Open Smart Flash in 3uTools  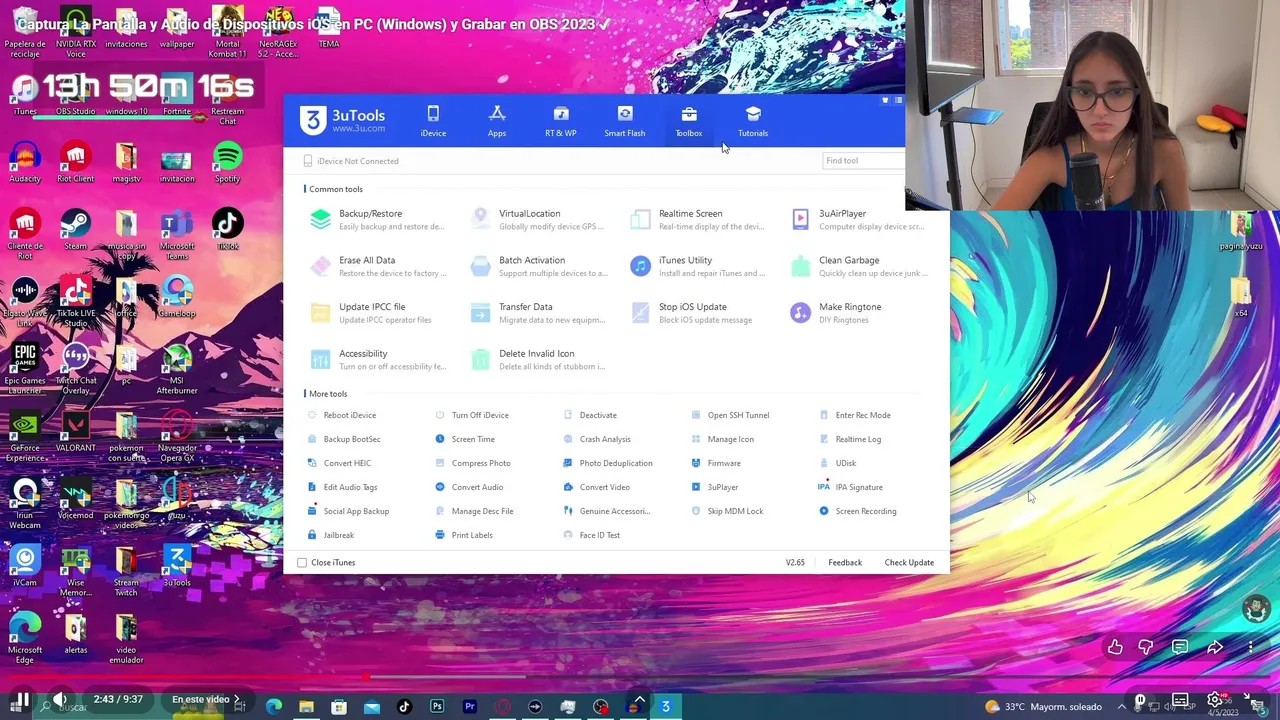625,121
